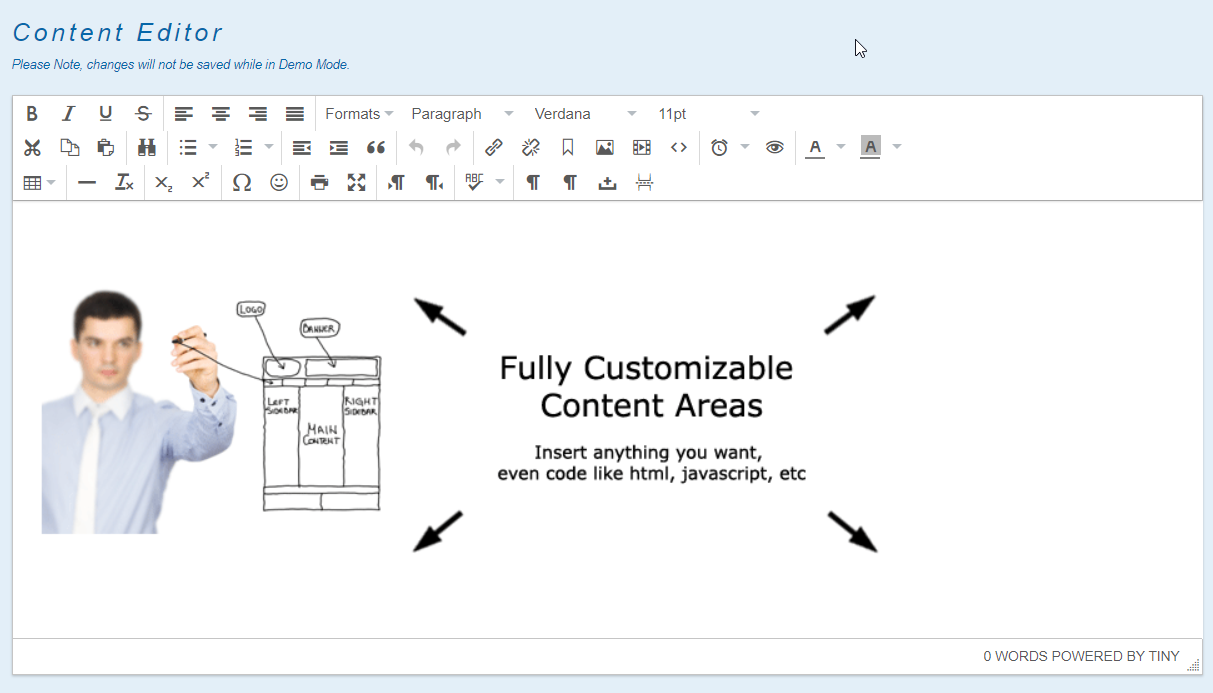
Task: Click the emoticons smiley icon
Action: (279, 182)
